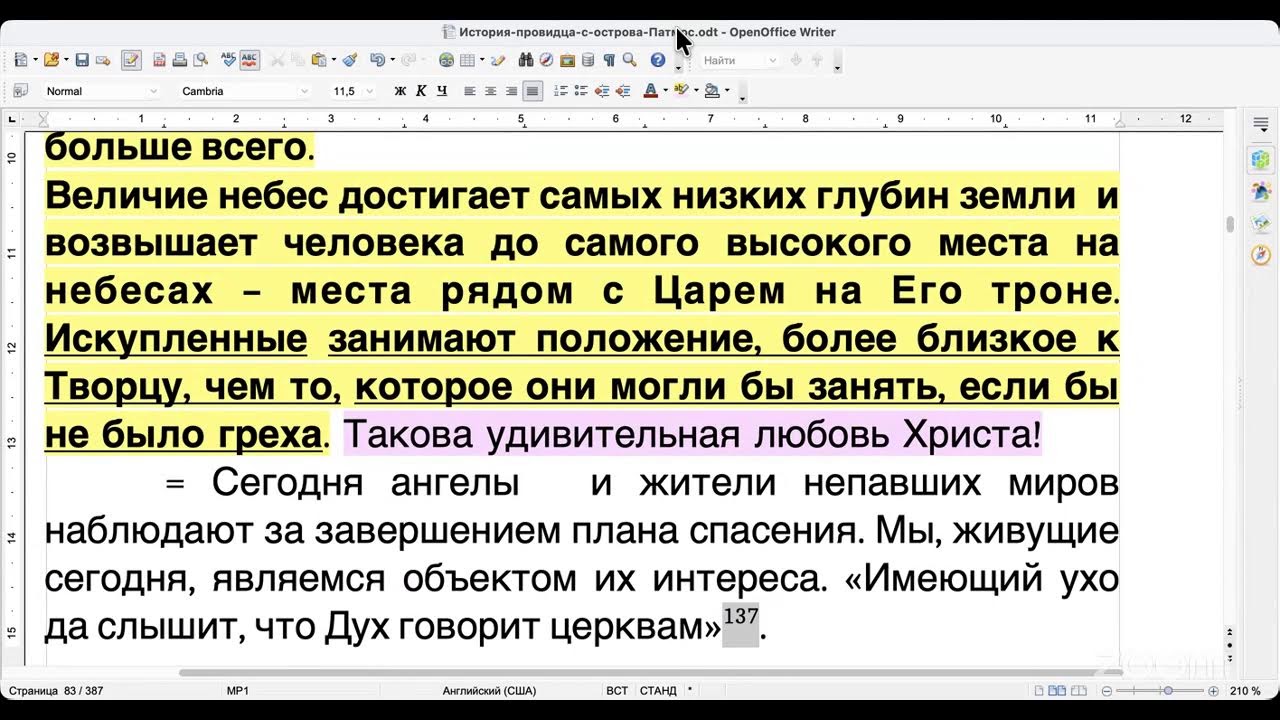The width and height of the screenshot is (1280, 720).
Task: Toggle СТАНД selection mode in status bar
Action: [x=658, y=691]
